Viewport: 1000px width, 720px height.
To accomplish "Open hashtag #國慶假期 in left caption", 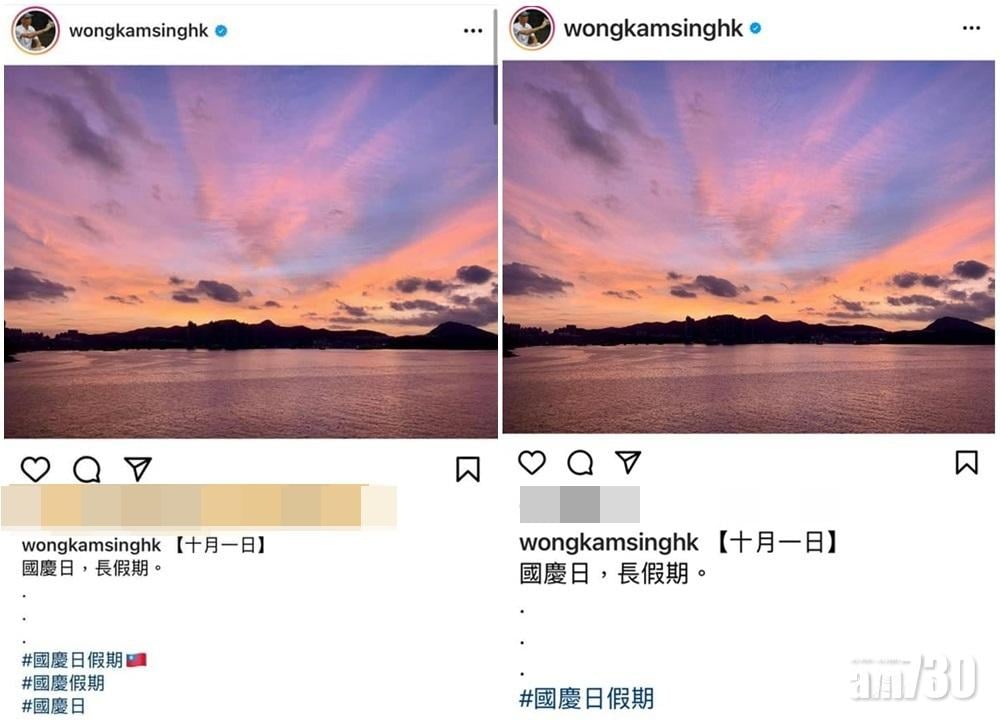I will 63,683.
